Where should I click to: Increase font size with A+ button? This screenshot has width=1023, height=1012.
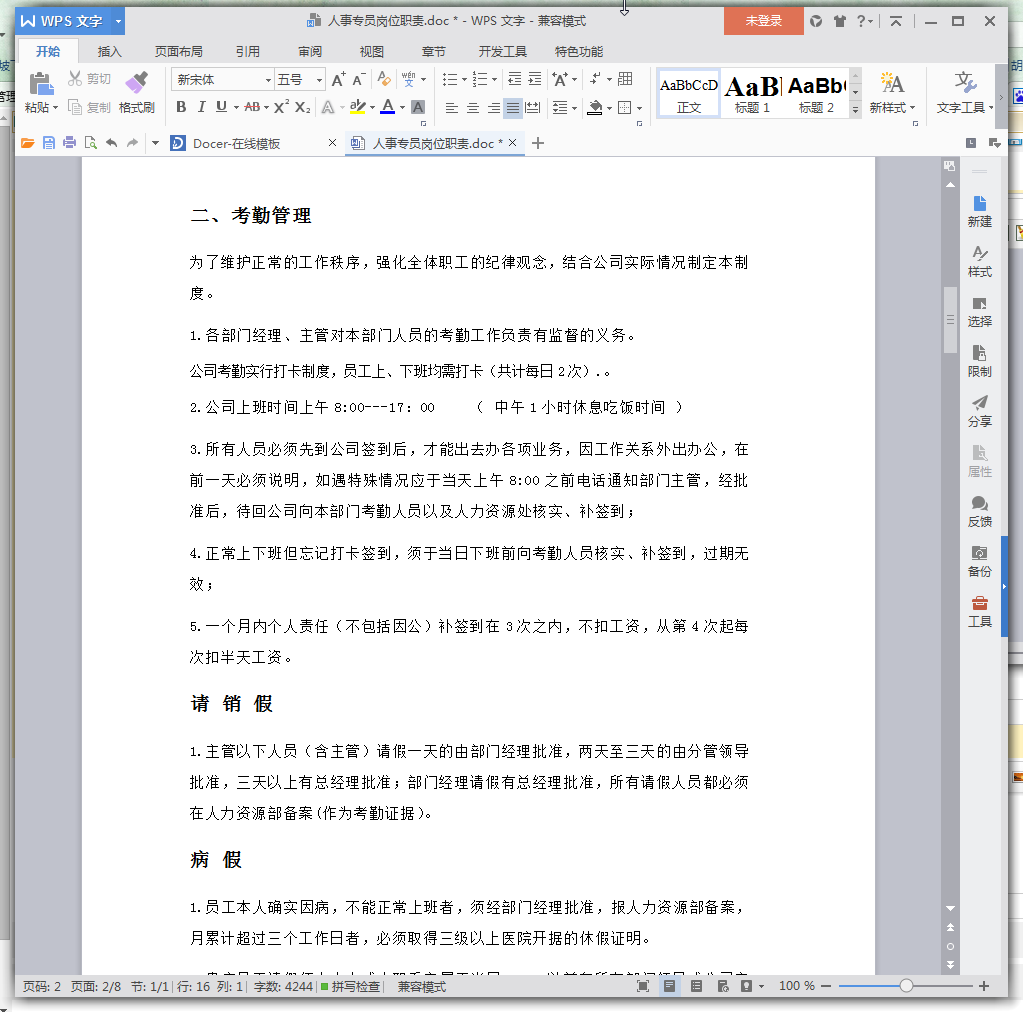pyautogui.click(x=338, y=80)
